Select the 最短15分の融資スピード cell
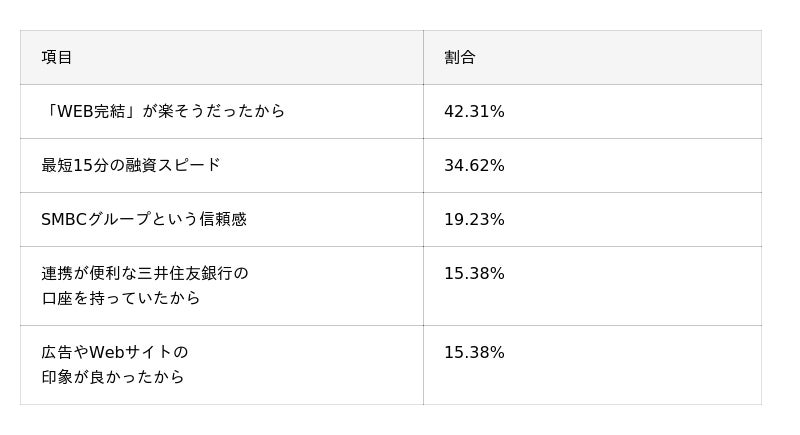This screenshot has width=800, height=435. [x=131, y=166]
